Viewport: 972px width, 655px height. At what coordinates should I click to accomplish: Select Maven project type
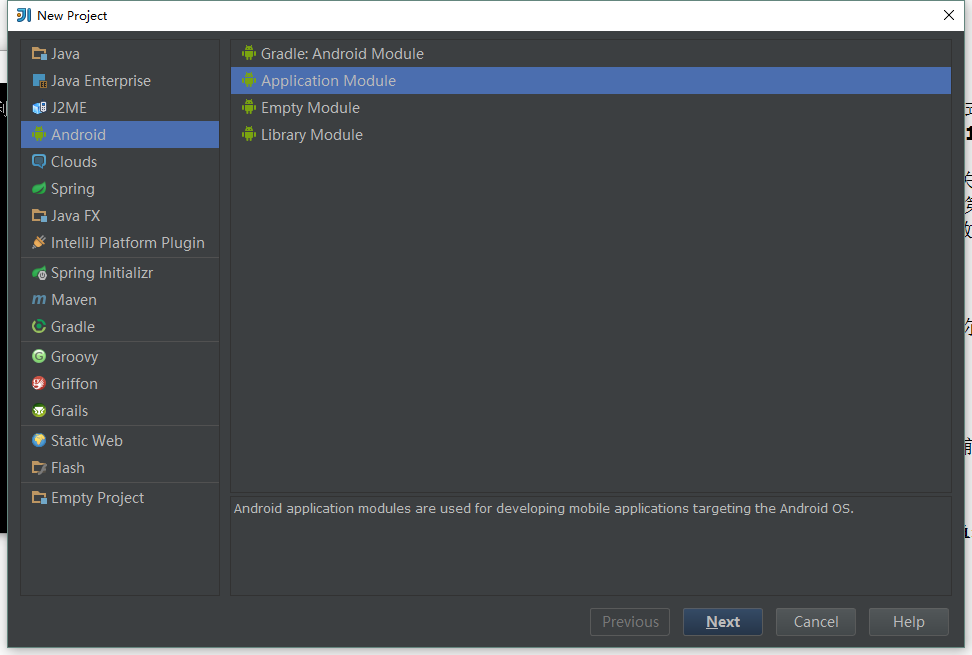click(120, 300)
